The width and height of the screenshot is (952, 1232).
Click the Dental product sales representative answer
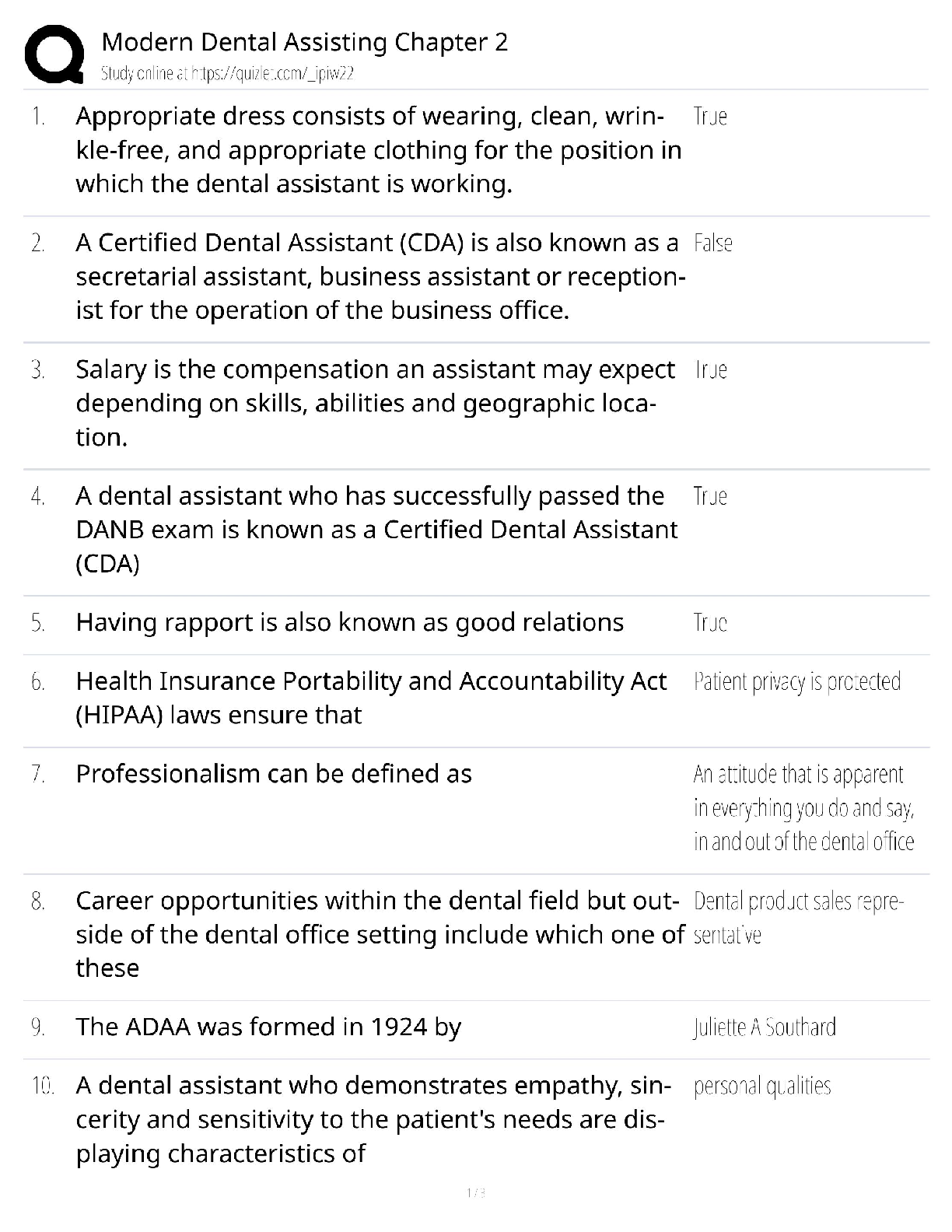(x=797, y=918)
